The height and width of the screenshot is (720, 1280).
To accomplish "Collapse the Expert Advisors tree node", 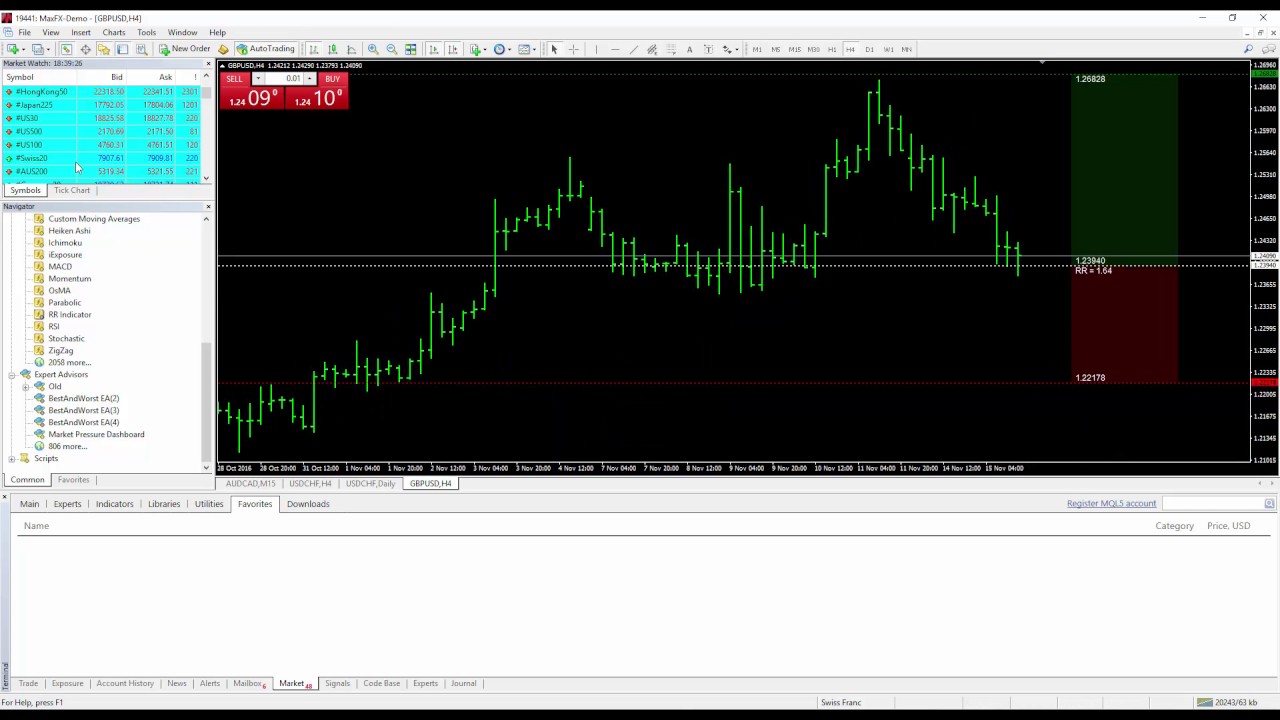I will click(x=12, y=374).
